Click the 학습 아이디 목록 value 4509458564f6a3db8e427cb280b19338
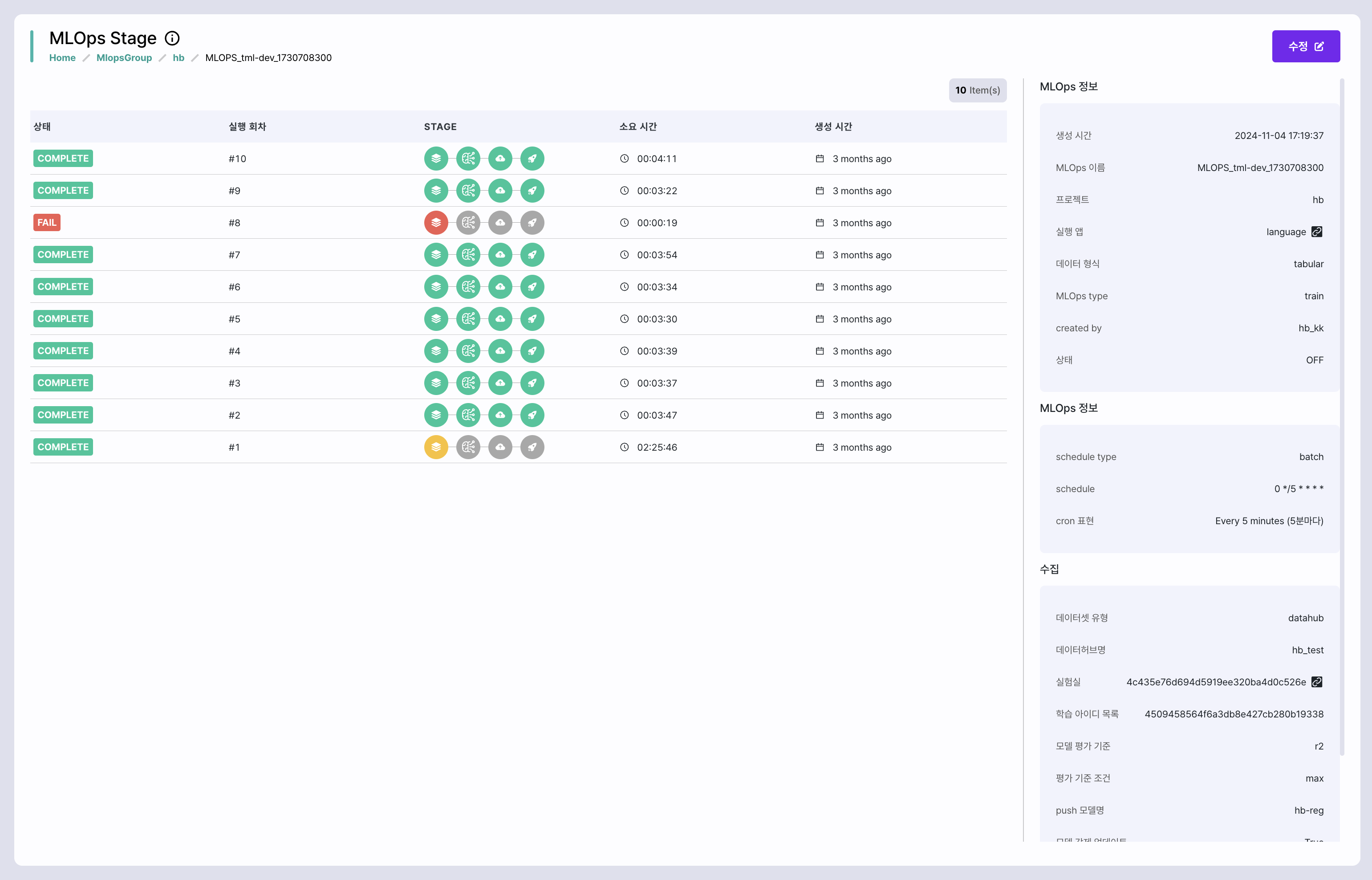Viewport: 1372px width, 880px height. tap(1234, 714)
